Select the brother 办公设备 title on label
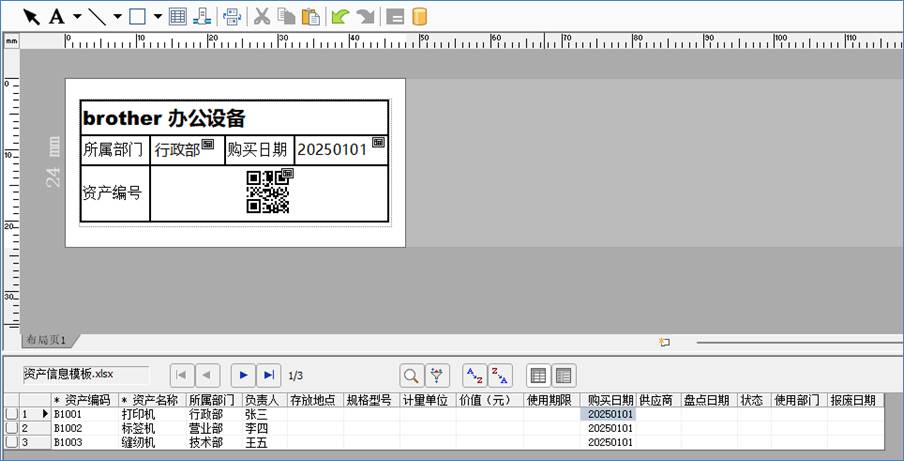Screen dimensions: 904x461 pyautogui.click(x=164, y=118)
